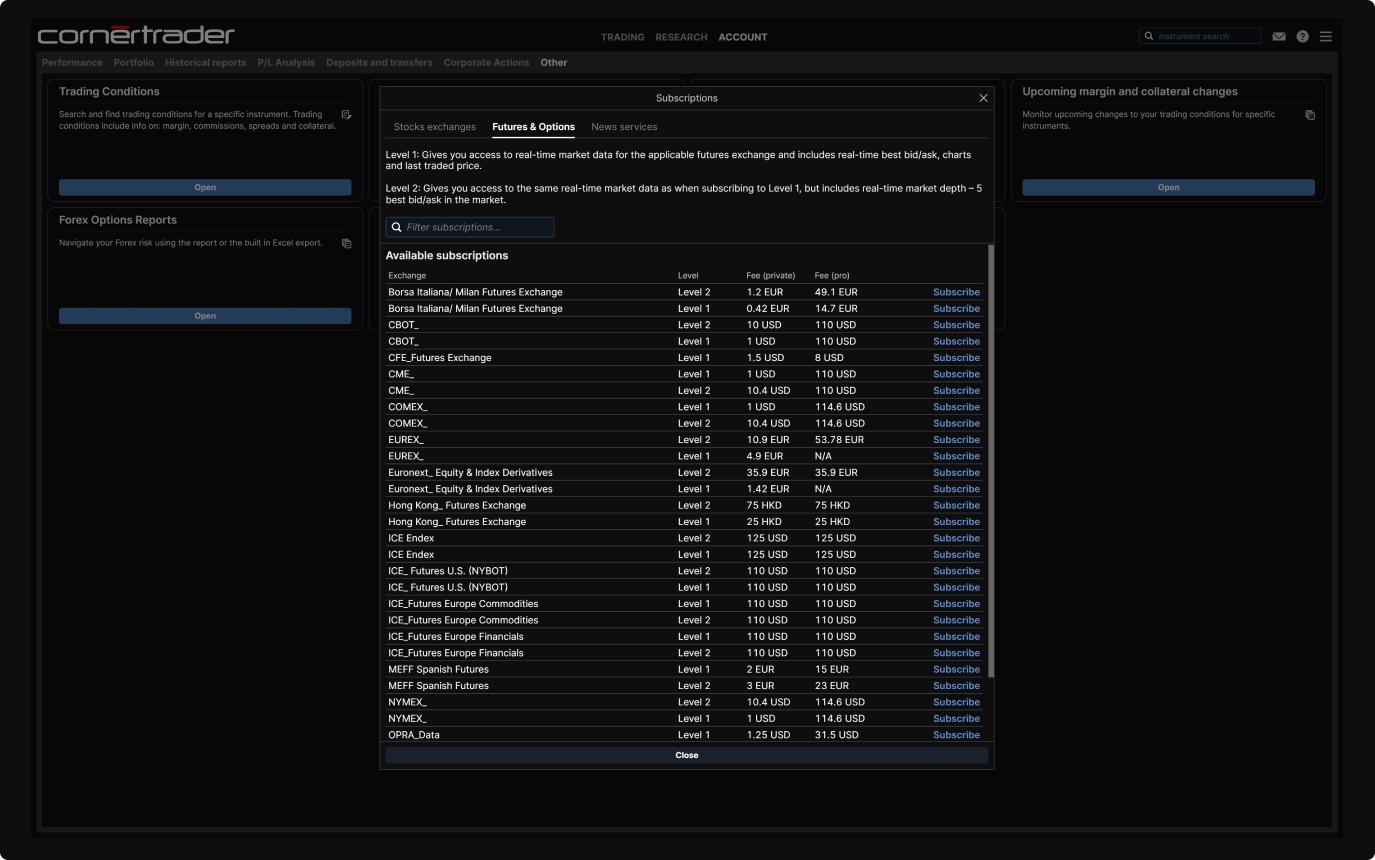
Task: Click the Fee (private) column header
Action: click(771, 276)
